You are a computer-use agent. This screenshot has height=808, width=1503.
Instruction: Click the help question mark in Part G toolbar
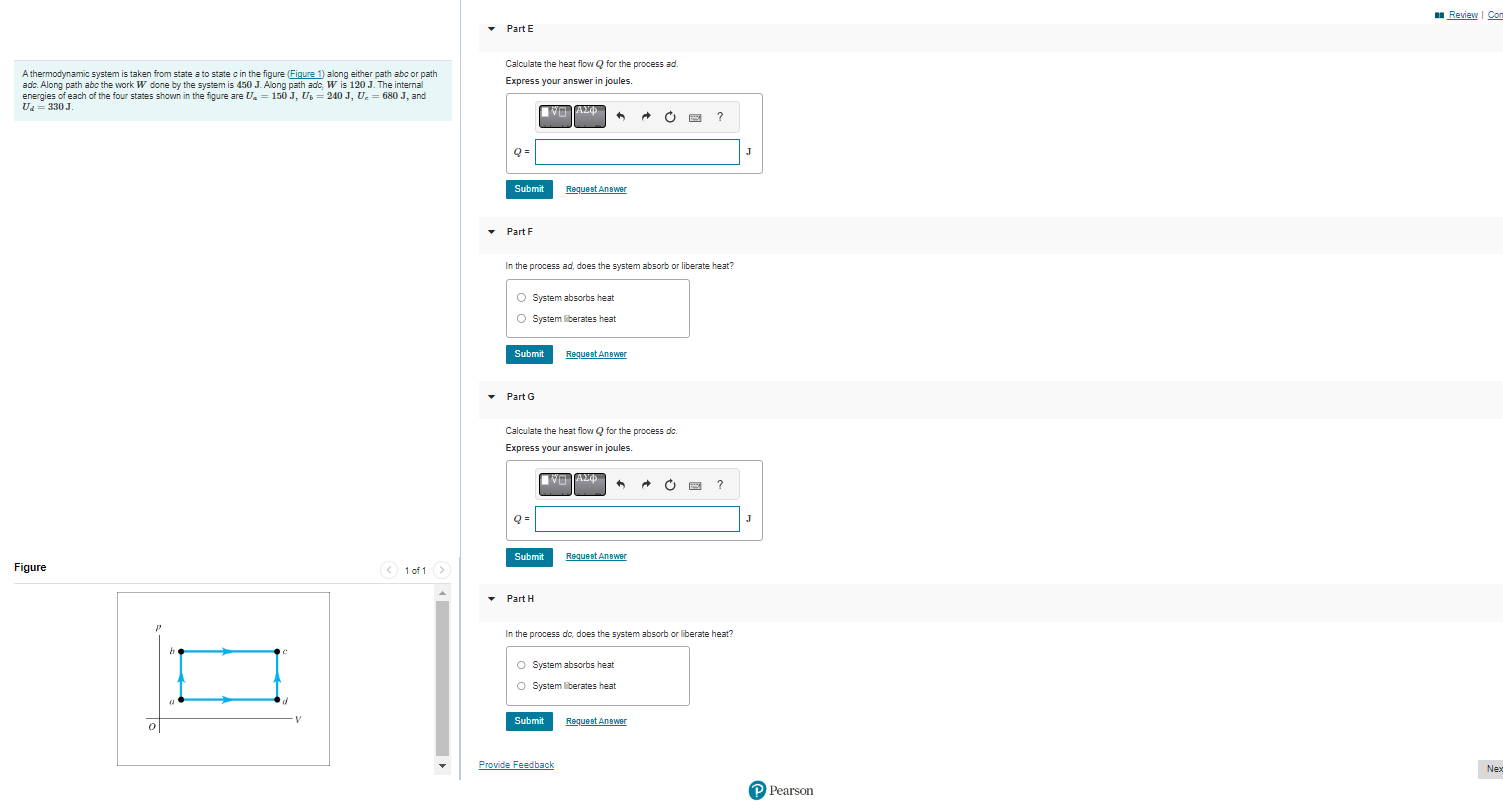720,485
